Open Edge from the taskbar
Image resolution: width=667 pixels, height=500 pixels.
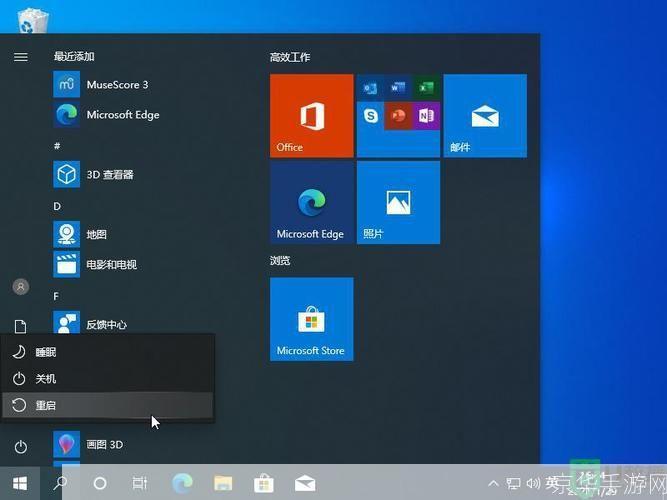click(182, 483)
